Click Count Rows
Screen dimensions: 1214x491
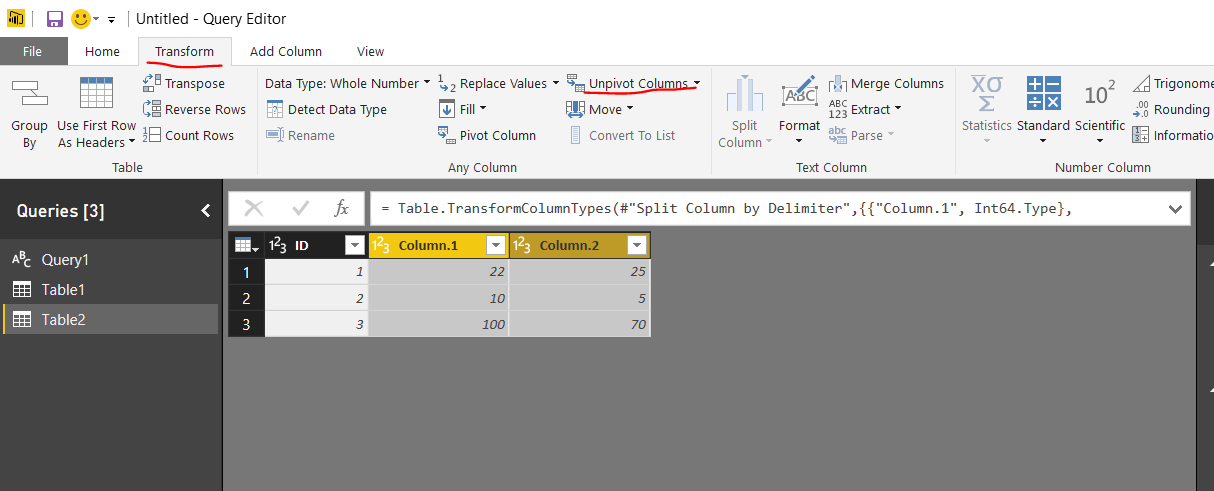pyautogui.click(x=188, y=135)
